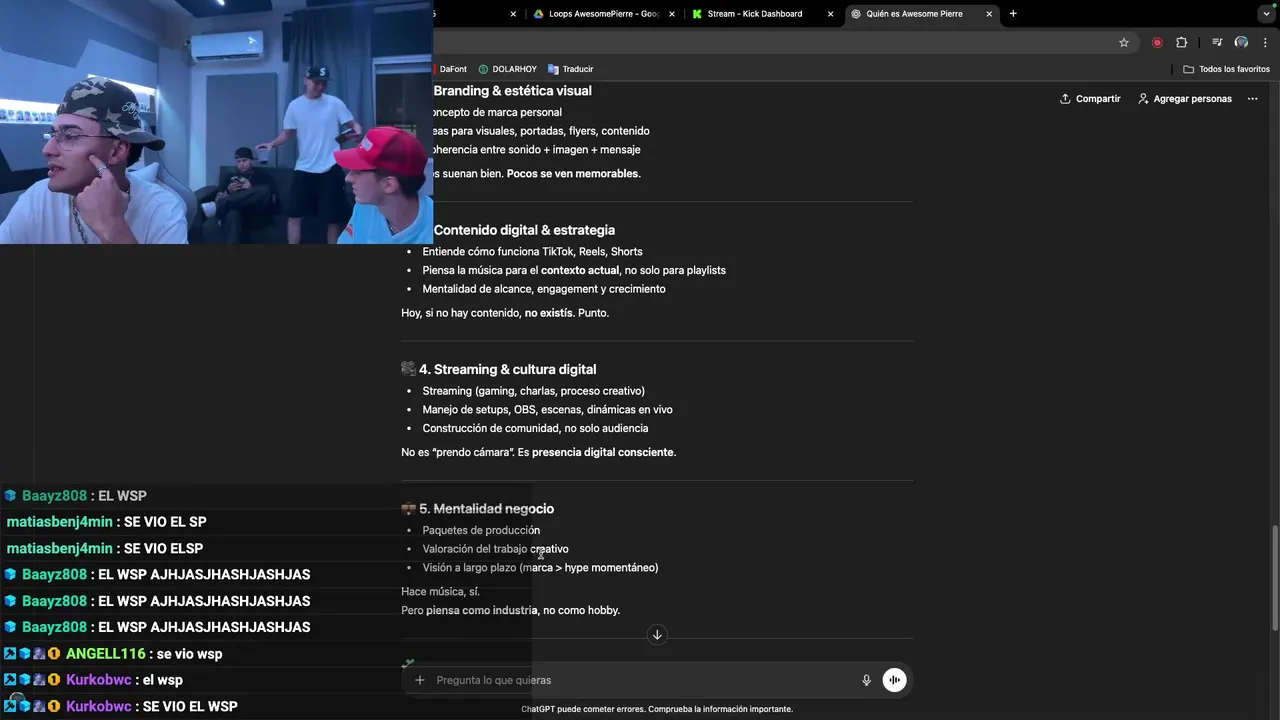Click the Compartir share button
The image size is (1280, 720).
coord(1090,99)
